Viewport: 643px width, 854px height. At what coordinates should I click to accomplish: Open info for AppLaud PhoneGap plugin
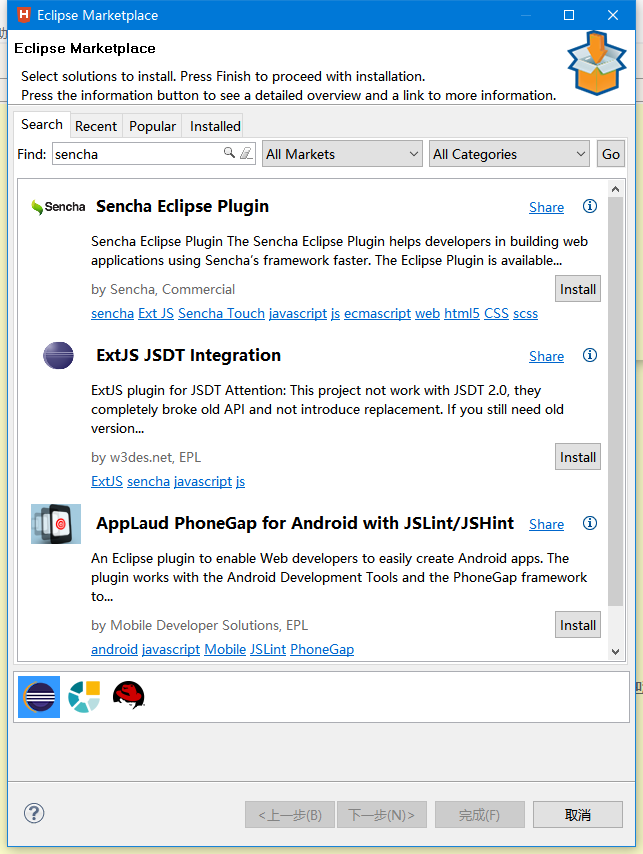[590, 523]
